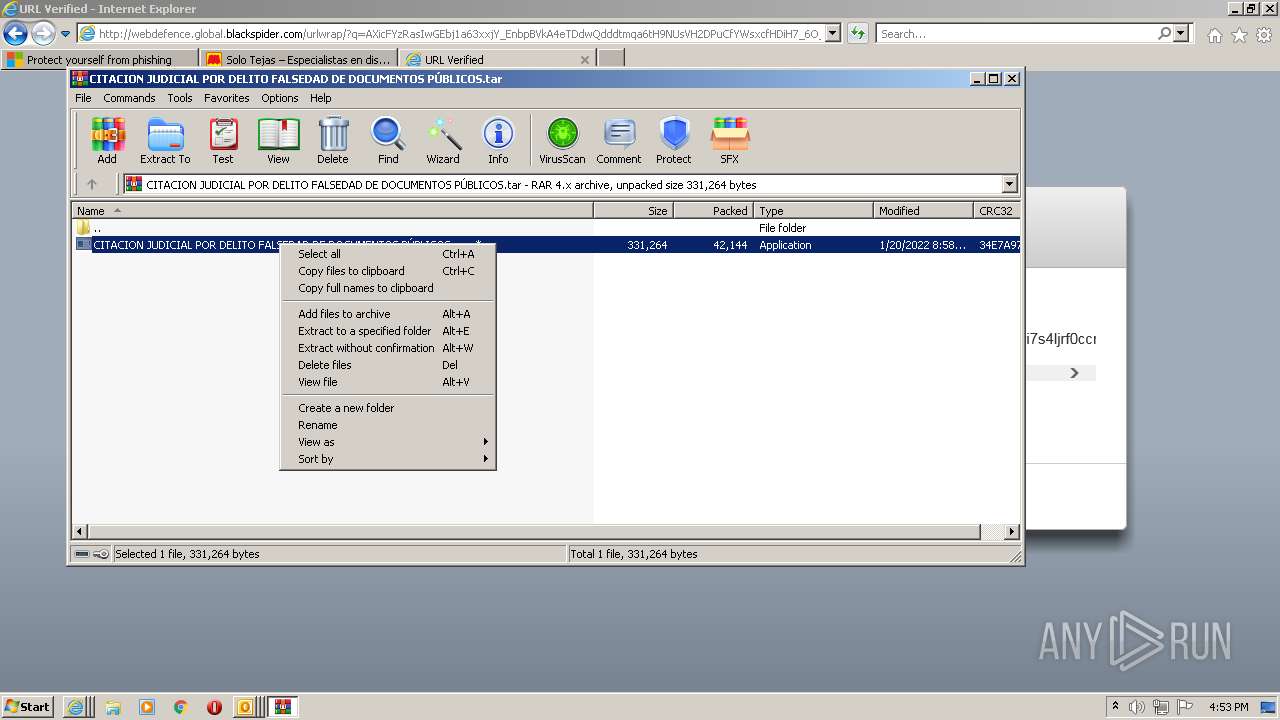
Task: Choose Rename in context menu
Action: tap(388, 425)
